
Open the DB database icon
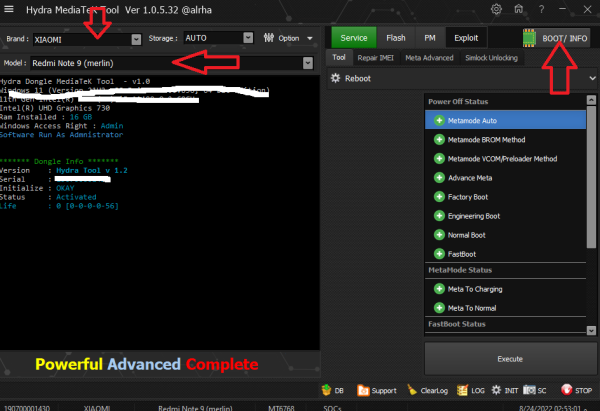(326, 390)
